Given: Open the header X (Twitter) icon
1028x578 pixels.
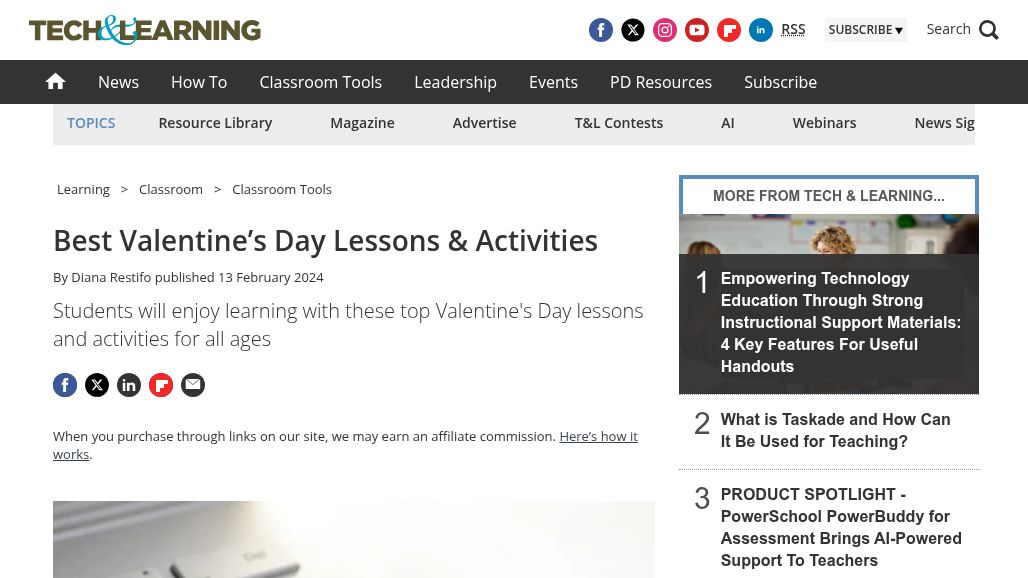Looking at the screenshot, I should 633,30.
